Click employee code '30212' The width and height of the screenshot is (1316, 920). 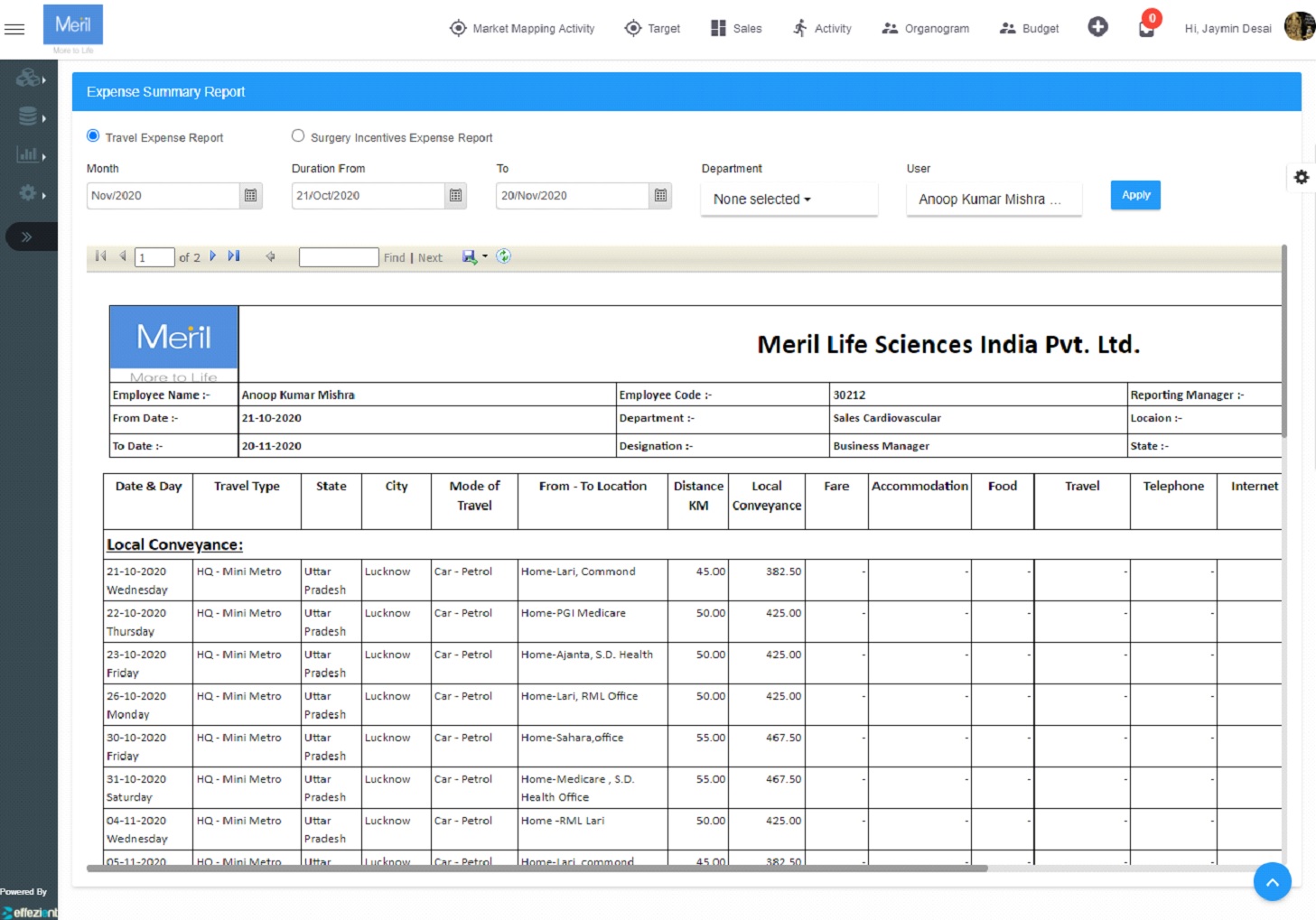pos(849,395)
